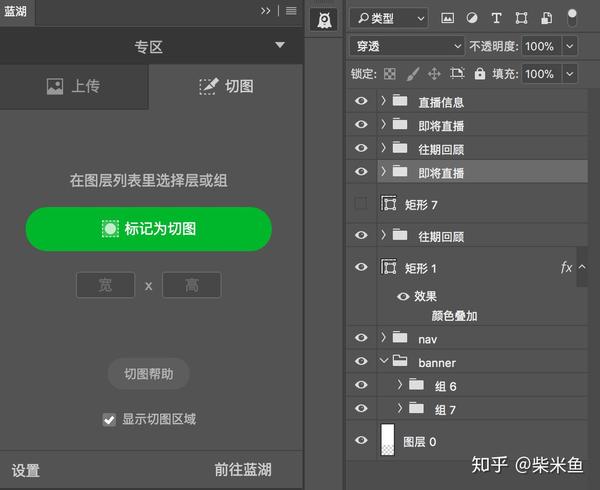Click the fx icon on 矩形 1
The height and width of the screenshot is (490, 600).
pyautogui.click(x=566, y=267)
